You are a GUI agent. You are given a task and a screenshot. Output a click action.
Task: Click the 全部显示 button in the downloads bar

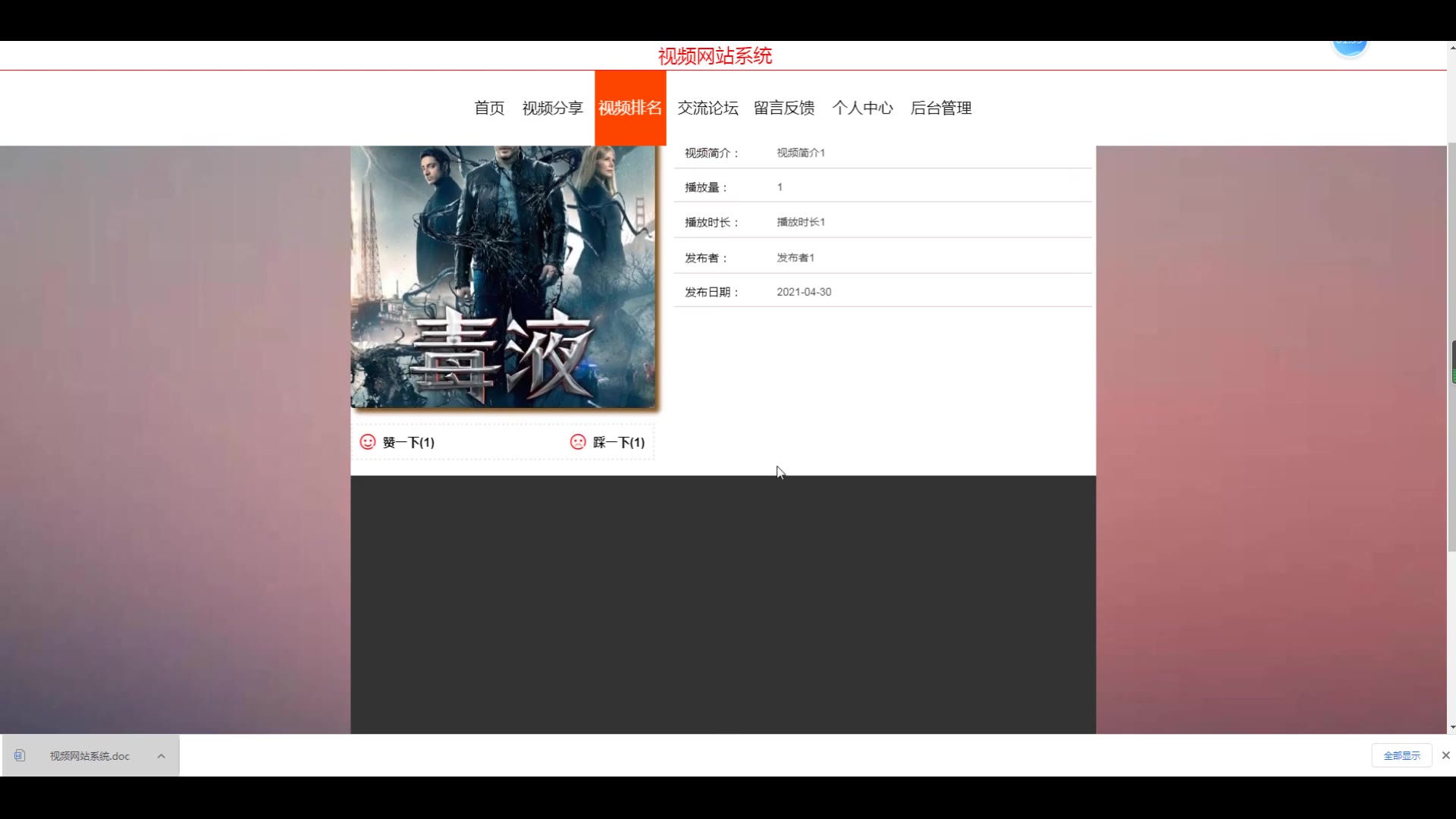tap(1401, 755)
